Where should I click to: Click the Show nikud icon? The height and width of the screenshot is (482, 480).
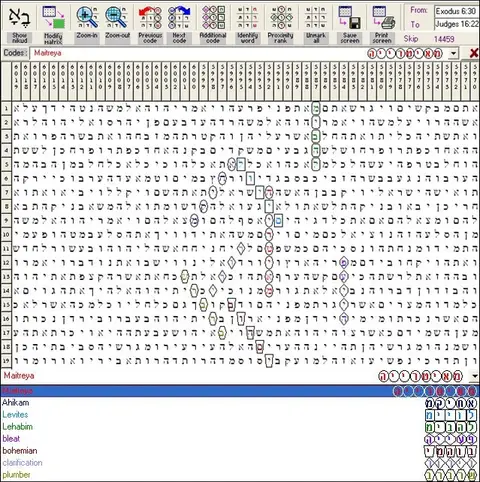(19, 17)
